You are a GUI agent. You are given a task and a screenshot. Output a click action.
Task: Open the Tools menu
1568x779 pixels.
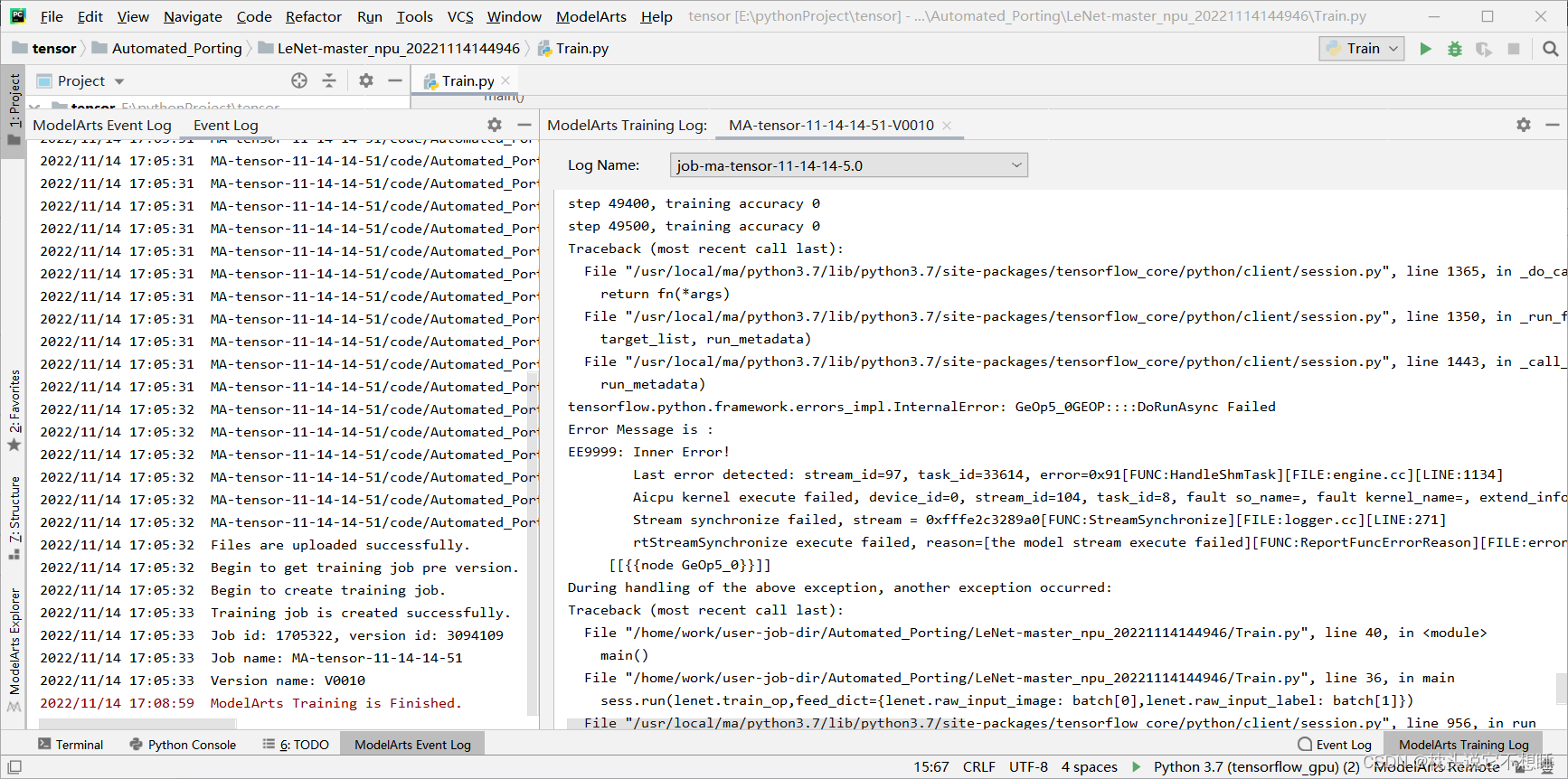click(414, 16)
